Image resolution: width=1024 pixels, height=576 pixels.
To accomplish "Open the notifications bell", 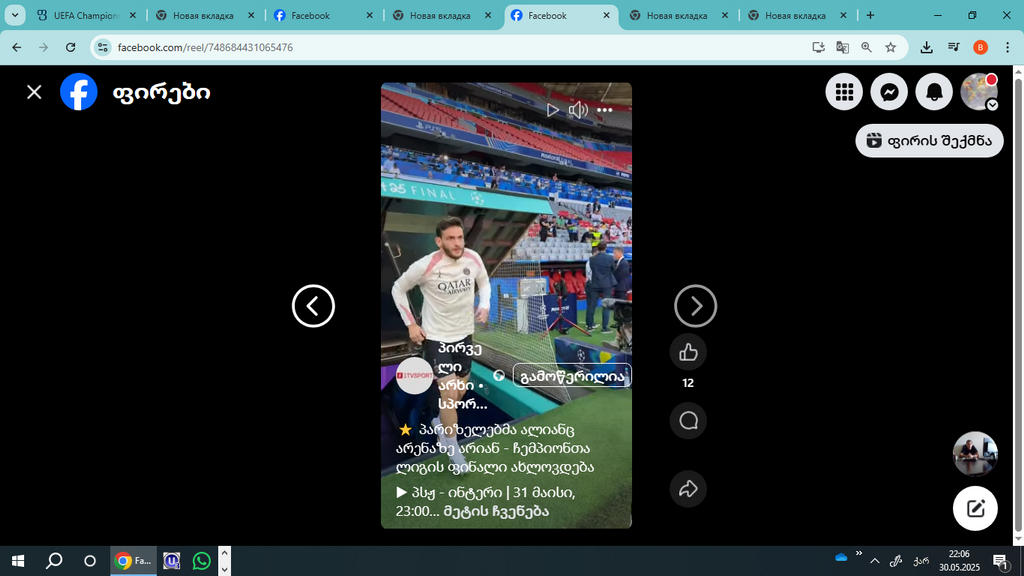I will [x=933, y=91].
